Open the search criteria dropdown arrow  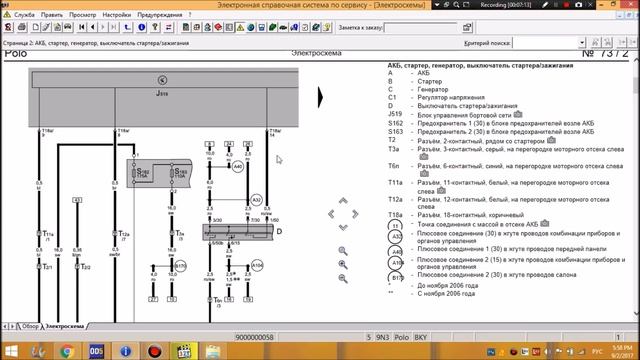(582, 42)
